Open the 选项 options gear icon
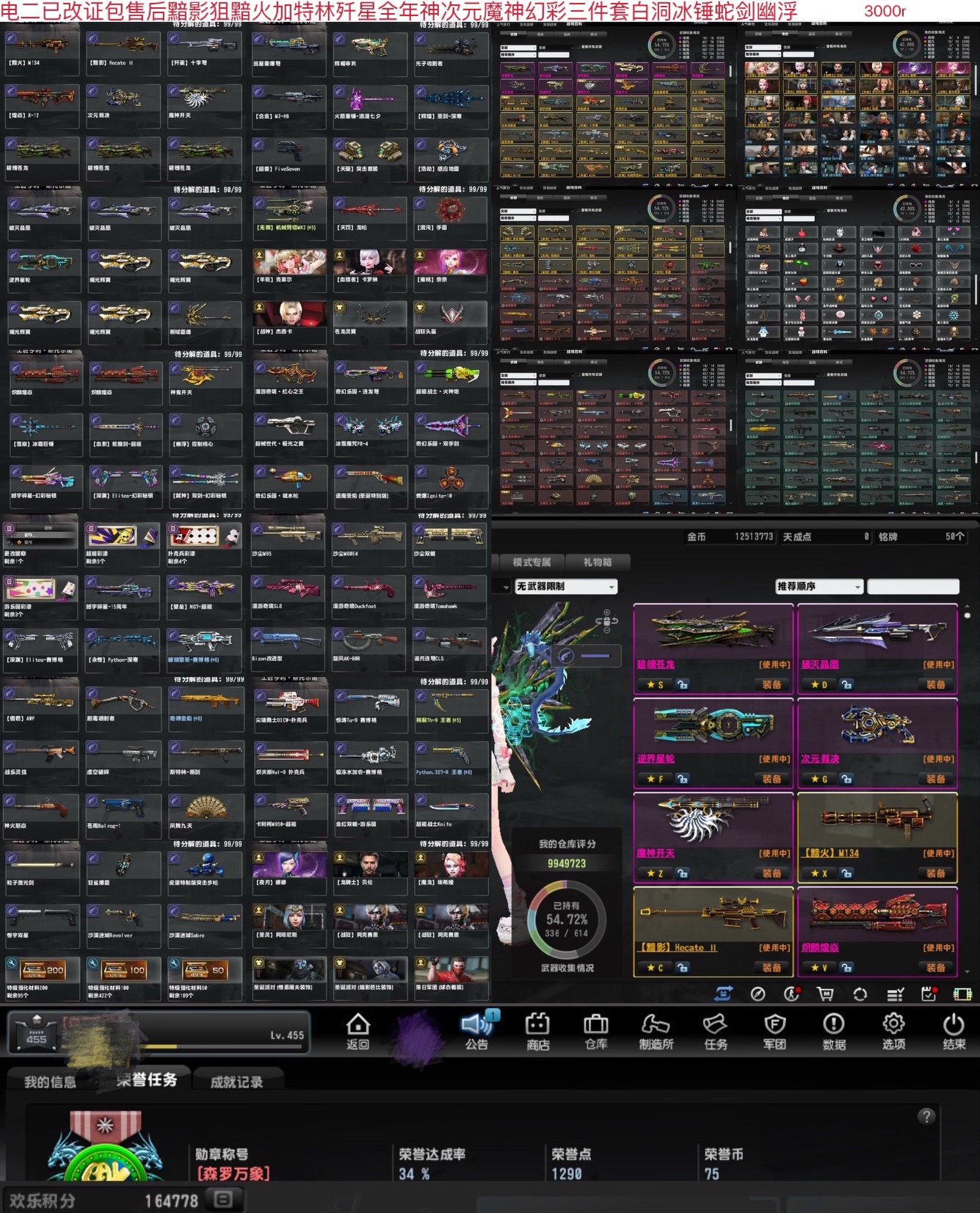 pos(893,1024)
